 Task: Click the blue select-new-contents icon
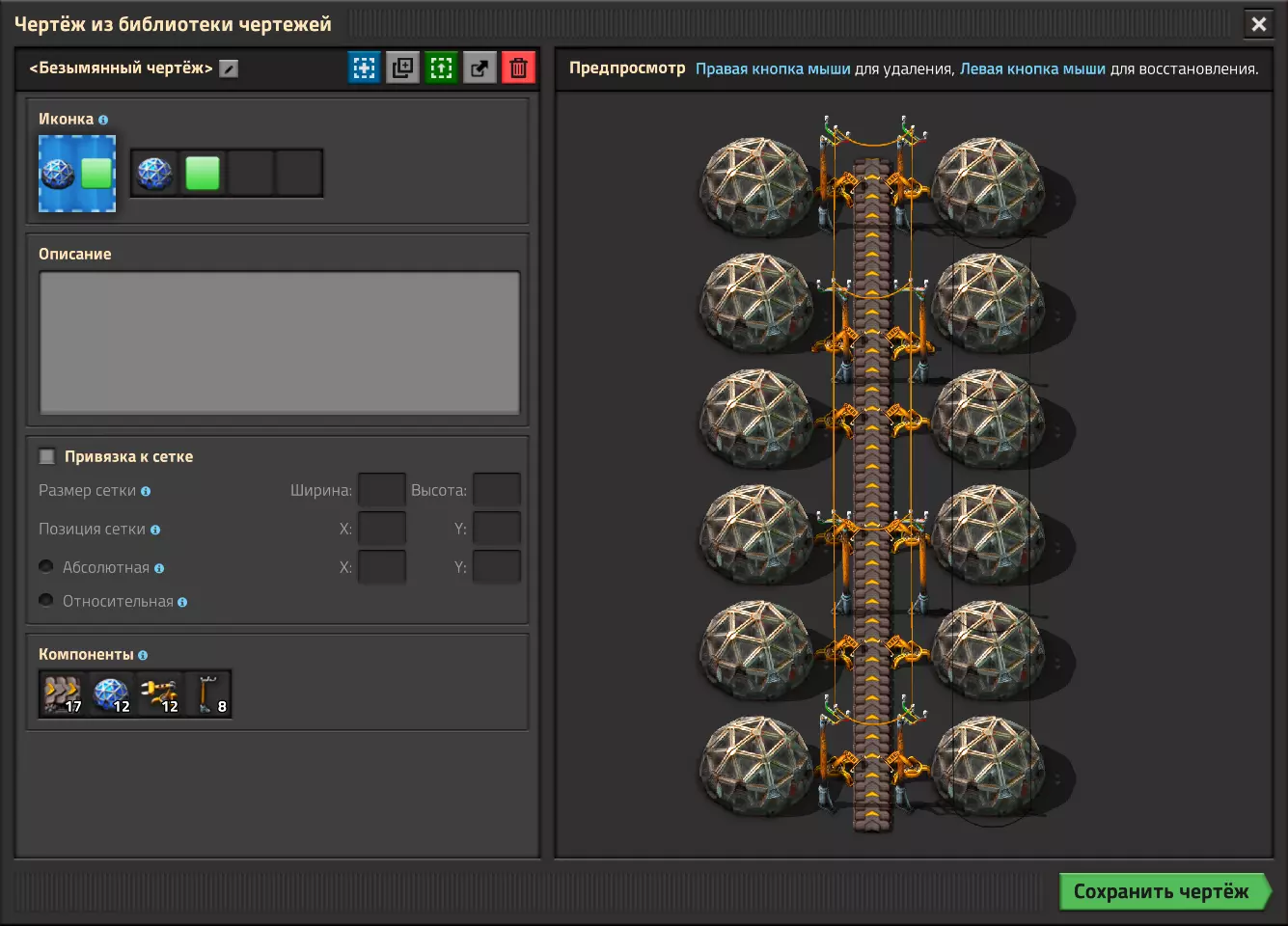pos(364,68)
